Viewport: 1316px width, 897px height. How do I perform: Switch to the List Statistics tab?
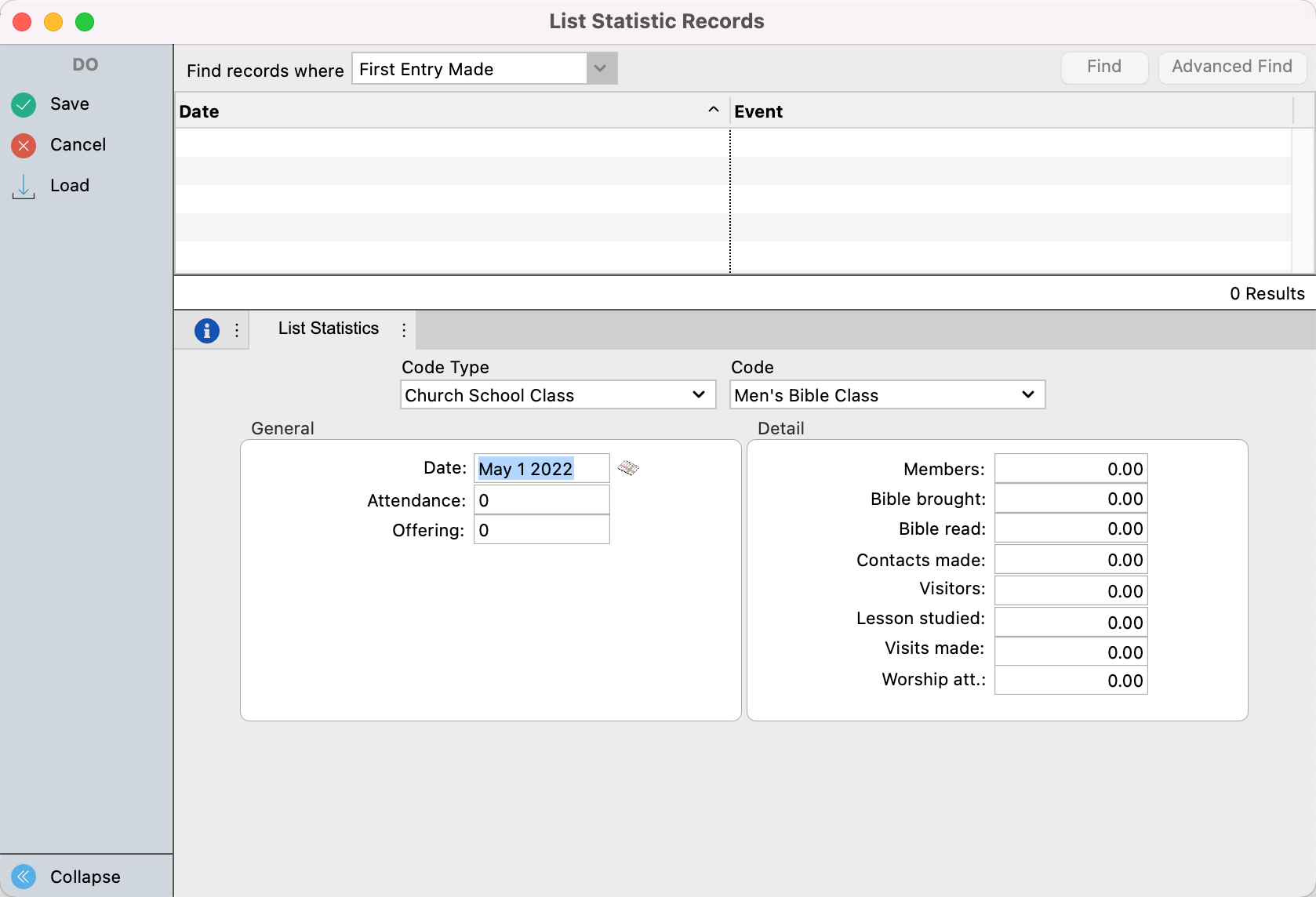tap(329, 329)
